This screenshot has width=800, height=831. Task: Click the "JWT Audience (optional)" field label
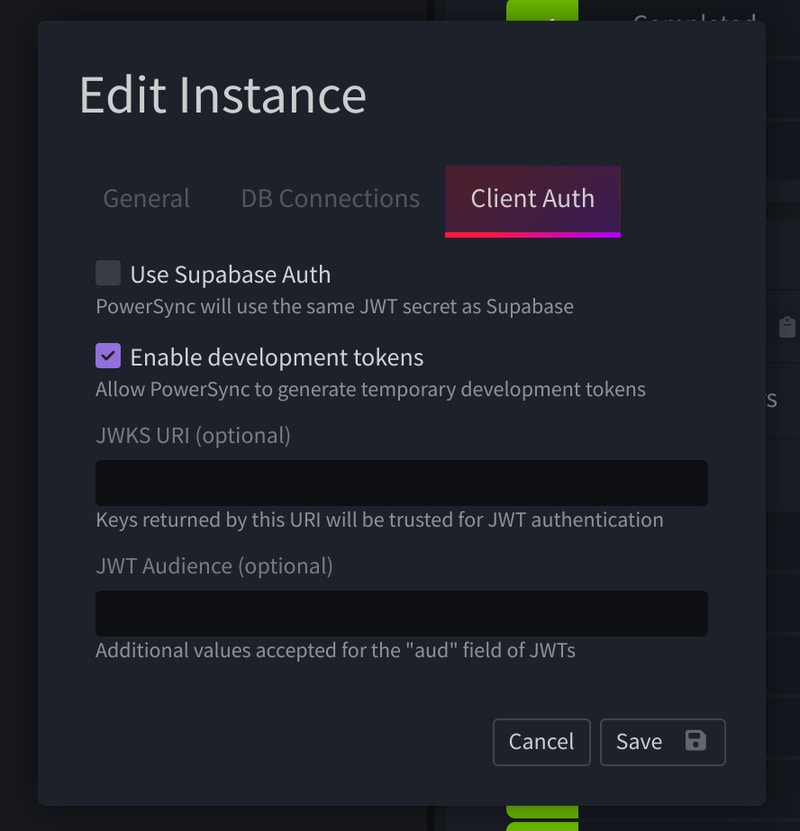(x=214, y=566)
